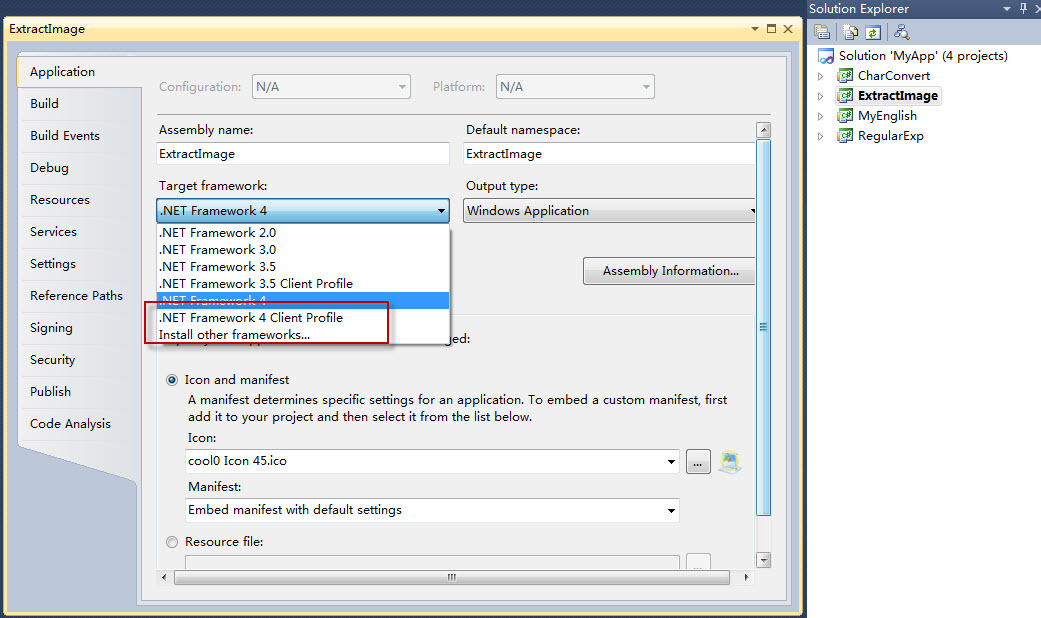Click the View Class Diagram toolbar icon
This screenshot has width=1041, height=618.
(902, 32)
